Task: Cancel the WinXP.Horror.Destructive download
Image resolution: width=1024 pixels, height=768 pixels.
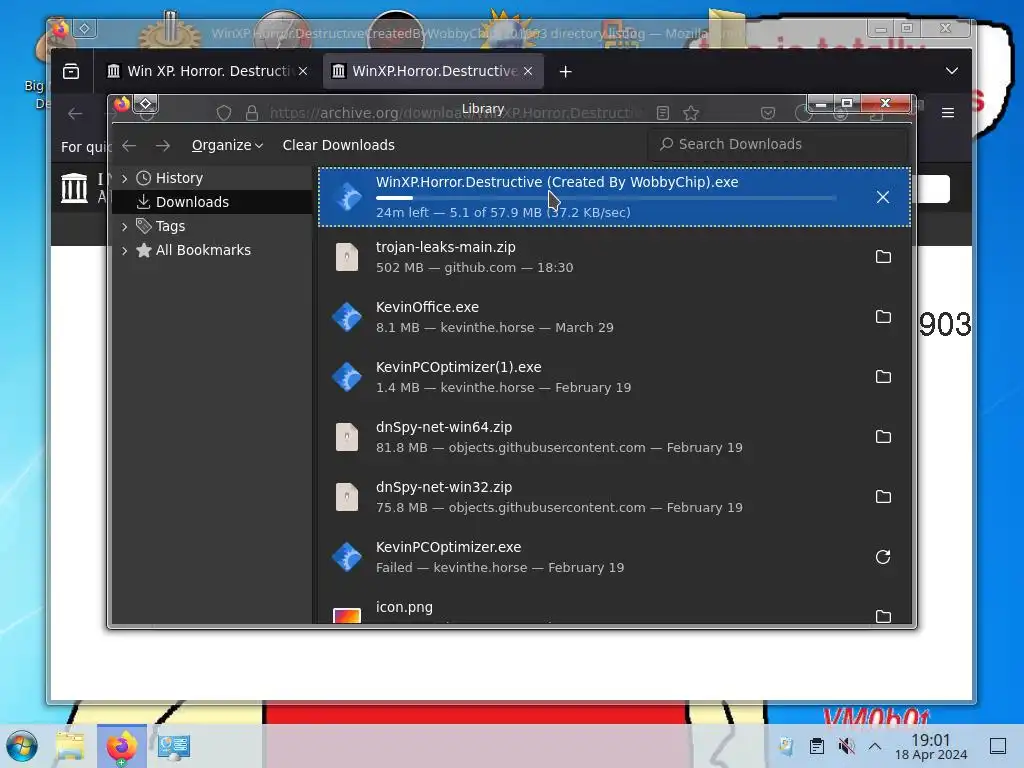Action: point(882,197)
